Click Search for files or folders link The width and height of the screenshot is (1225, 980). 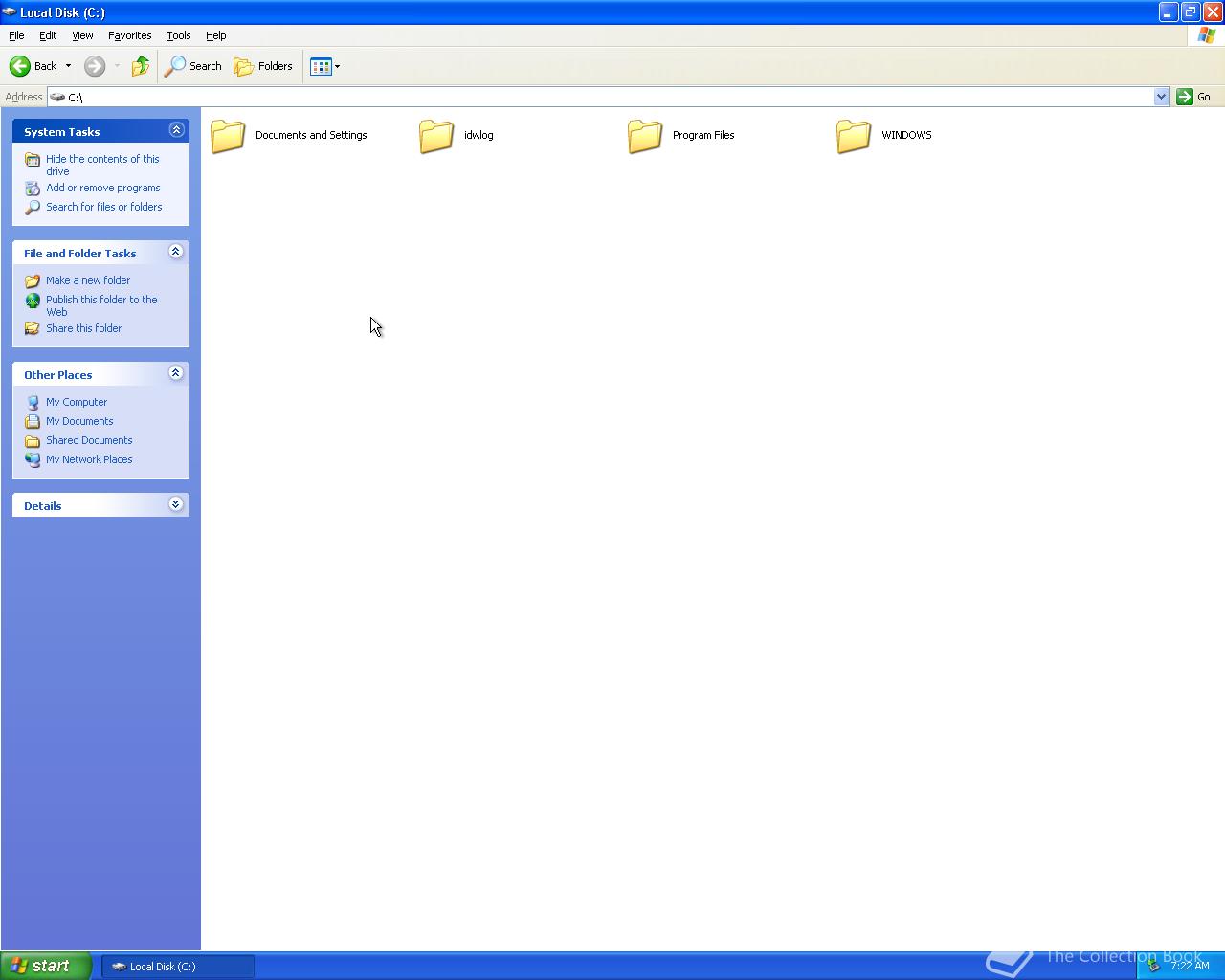click(x=104, y=207)
